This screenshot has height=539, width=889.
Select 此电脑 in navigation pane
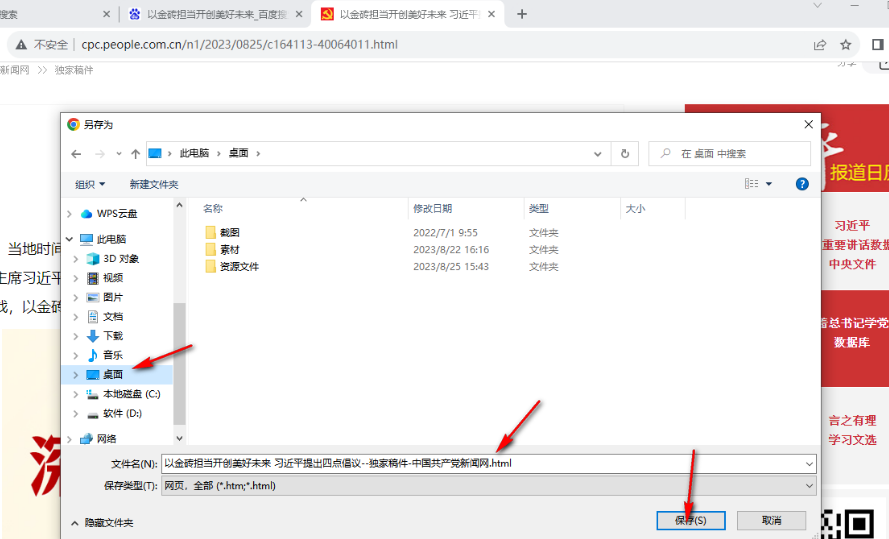(x=111, y=239)
